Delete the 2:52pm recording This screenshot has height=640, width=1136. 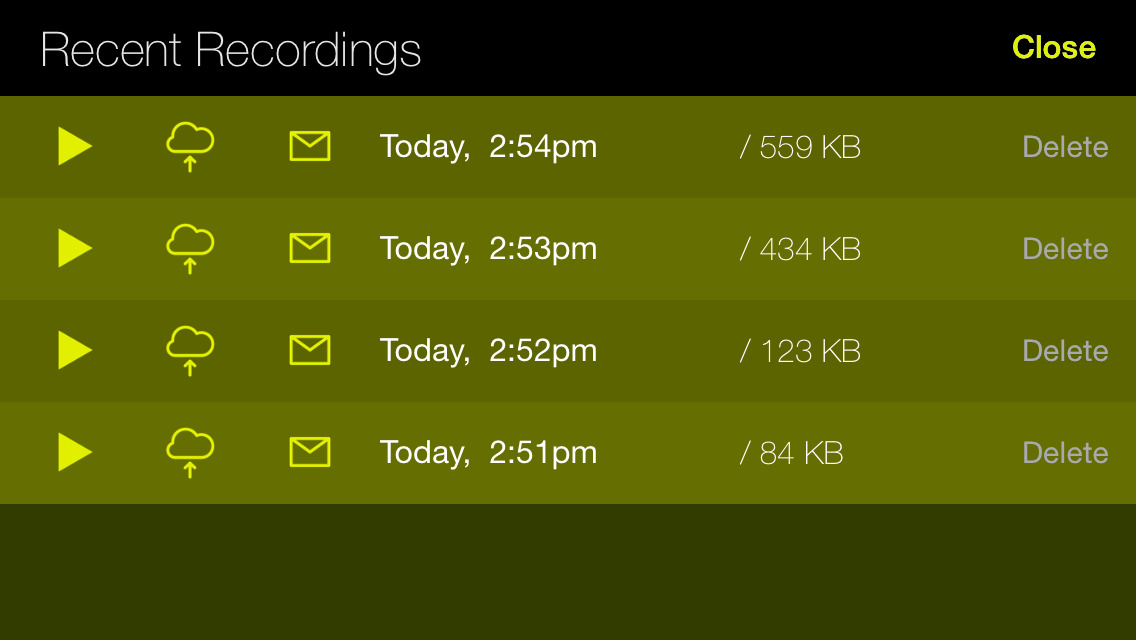[1065, 352]
